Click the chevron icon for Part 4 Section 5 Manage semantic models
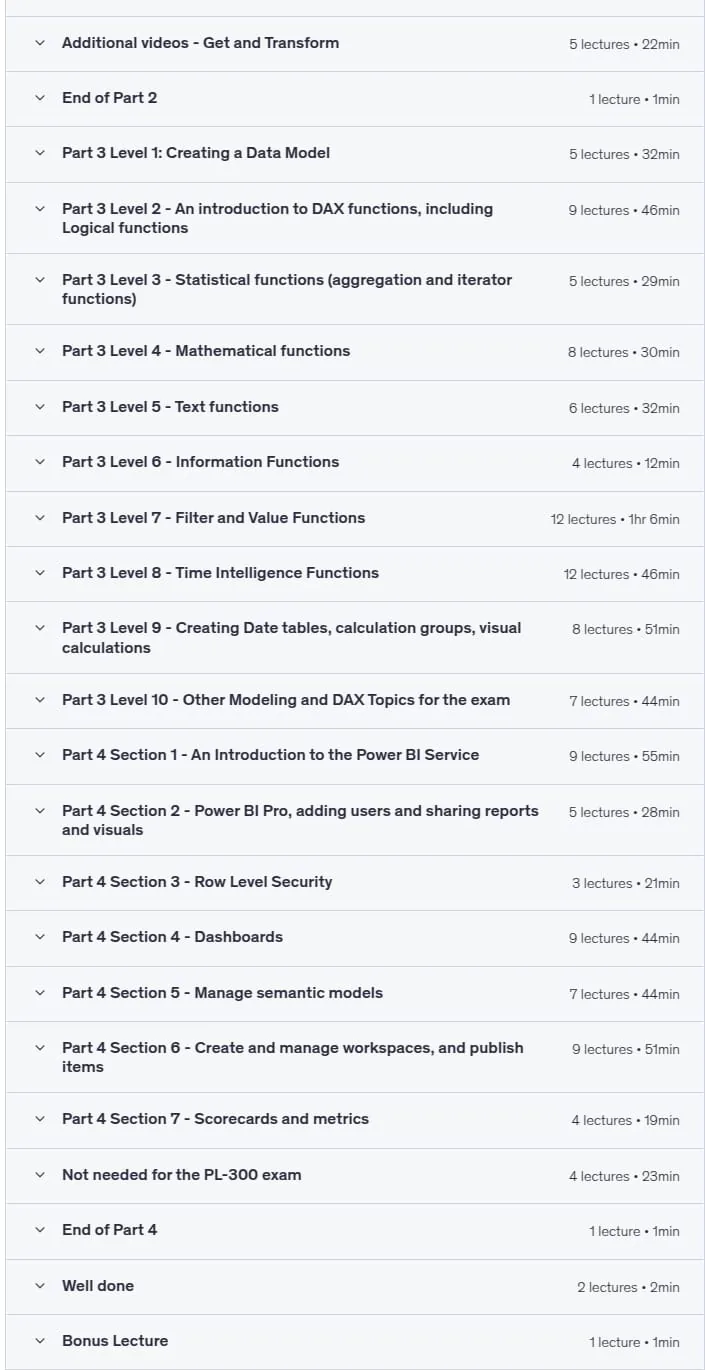Image resolution: width=705 pixels, height=1370 pixels. pos(40,993)
